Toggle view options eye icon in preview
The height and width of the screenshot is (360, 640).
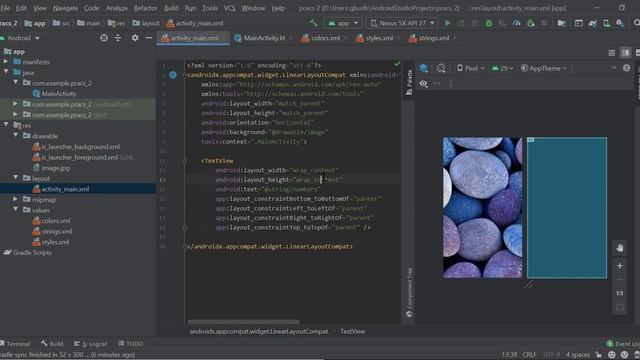tap(423, 84)
